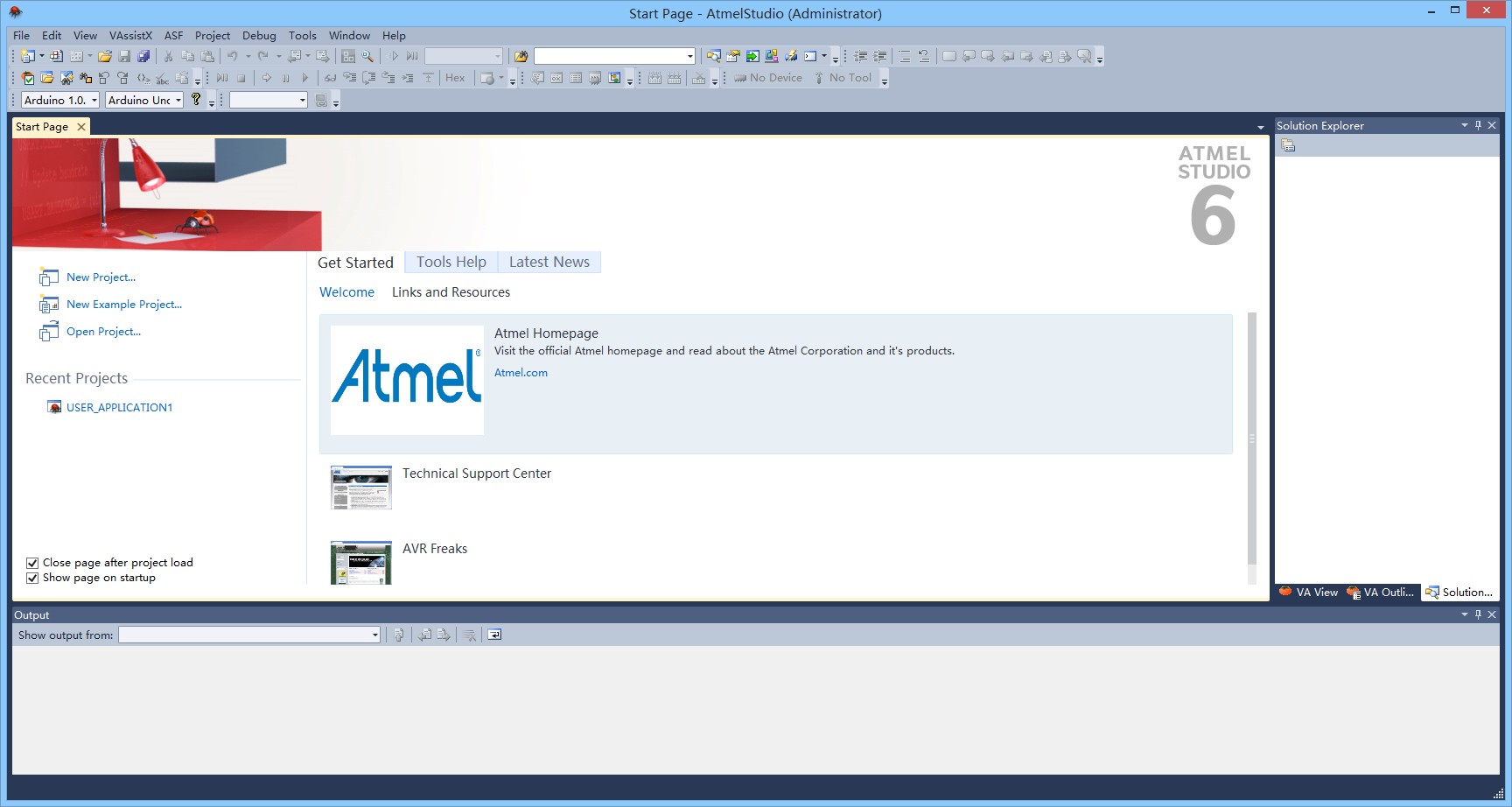Screen dimensions: 1512x807
Task: Click the Clear All icon in Output
Action: 470,635
